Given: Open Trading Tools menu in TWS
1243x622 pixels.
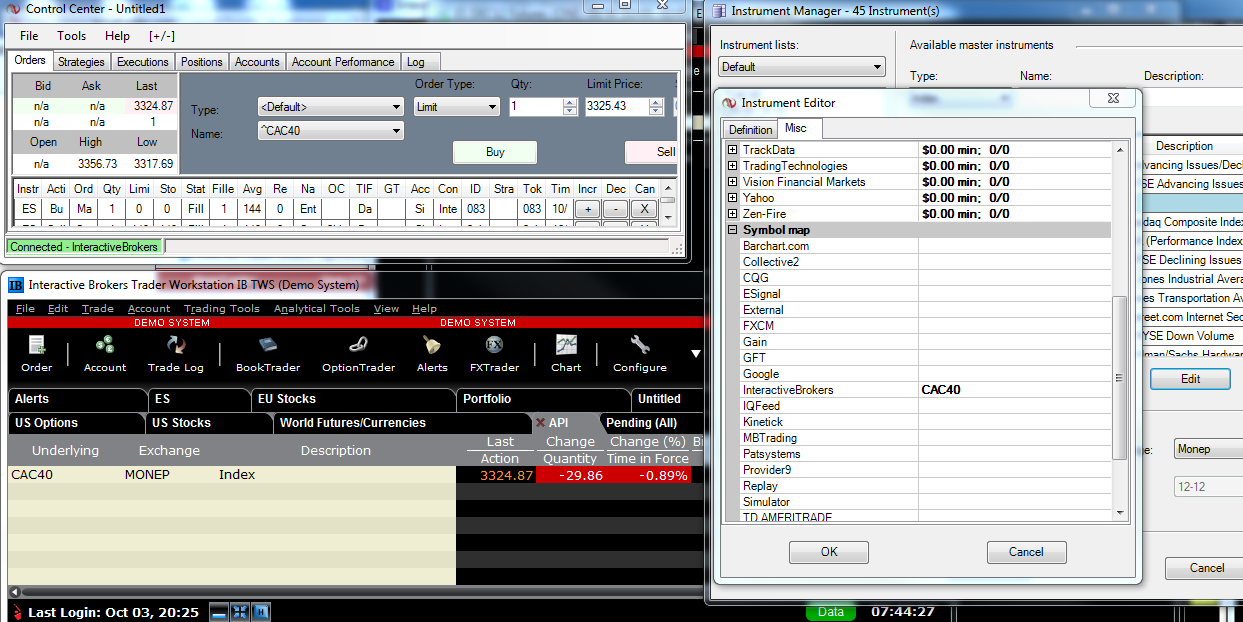Looking at the screenshot, I should [x=221, y=309].
